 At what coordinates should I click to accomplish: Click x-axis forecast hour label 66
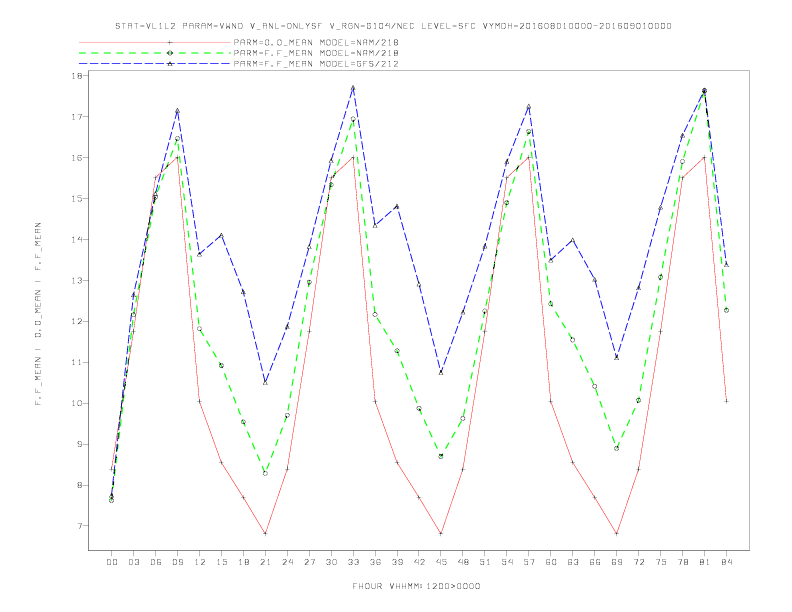pyautogui.click(x=595, y=562)
